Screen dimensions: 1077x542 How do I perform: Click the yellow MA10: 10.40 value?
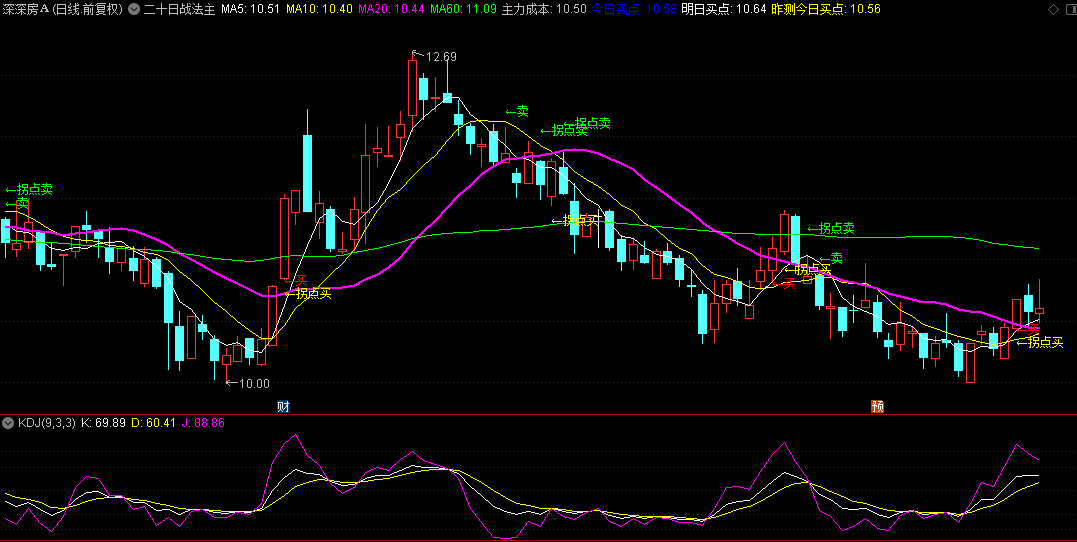(319, 10)
